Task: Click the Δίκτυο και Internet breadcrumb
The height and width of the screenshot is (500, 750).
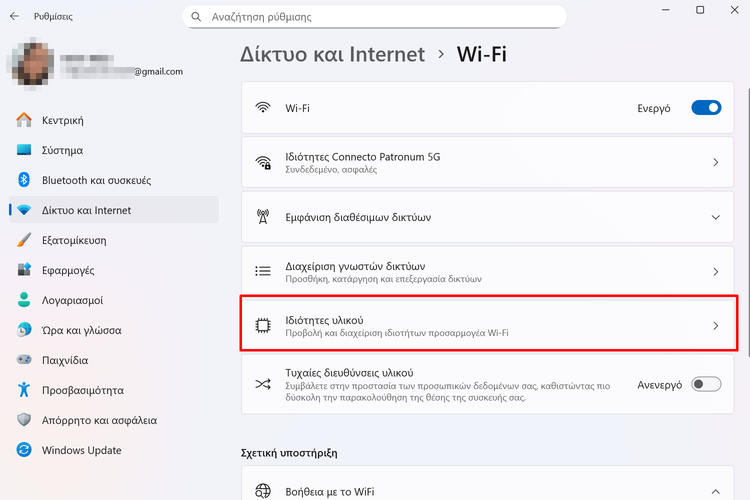Action: 333,54
